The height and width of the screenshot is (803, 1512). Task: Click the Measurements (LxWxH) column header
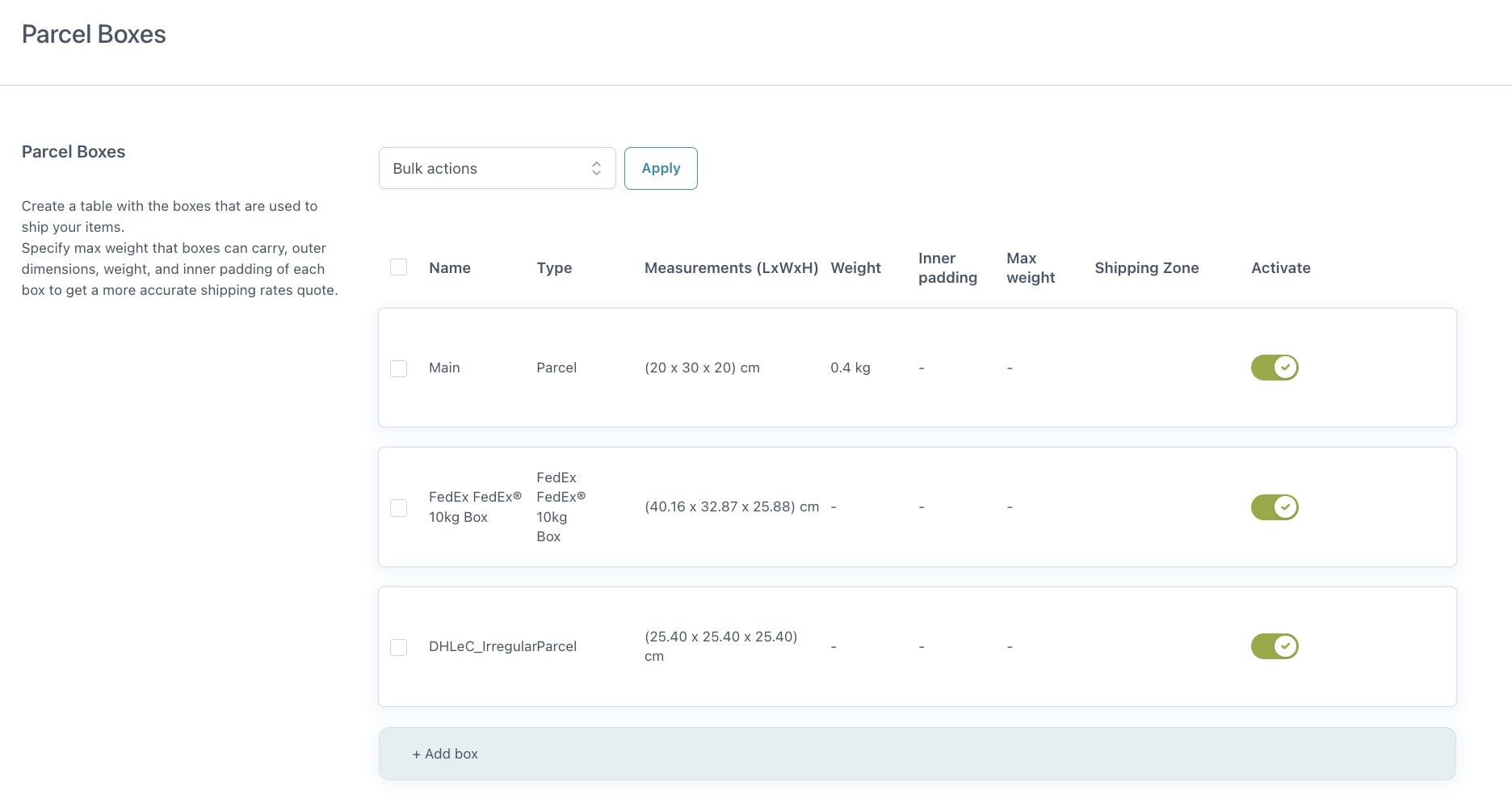pos(731,268)
